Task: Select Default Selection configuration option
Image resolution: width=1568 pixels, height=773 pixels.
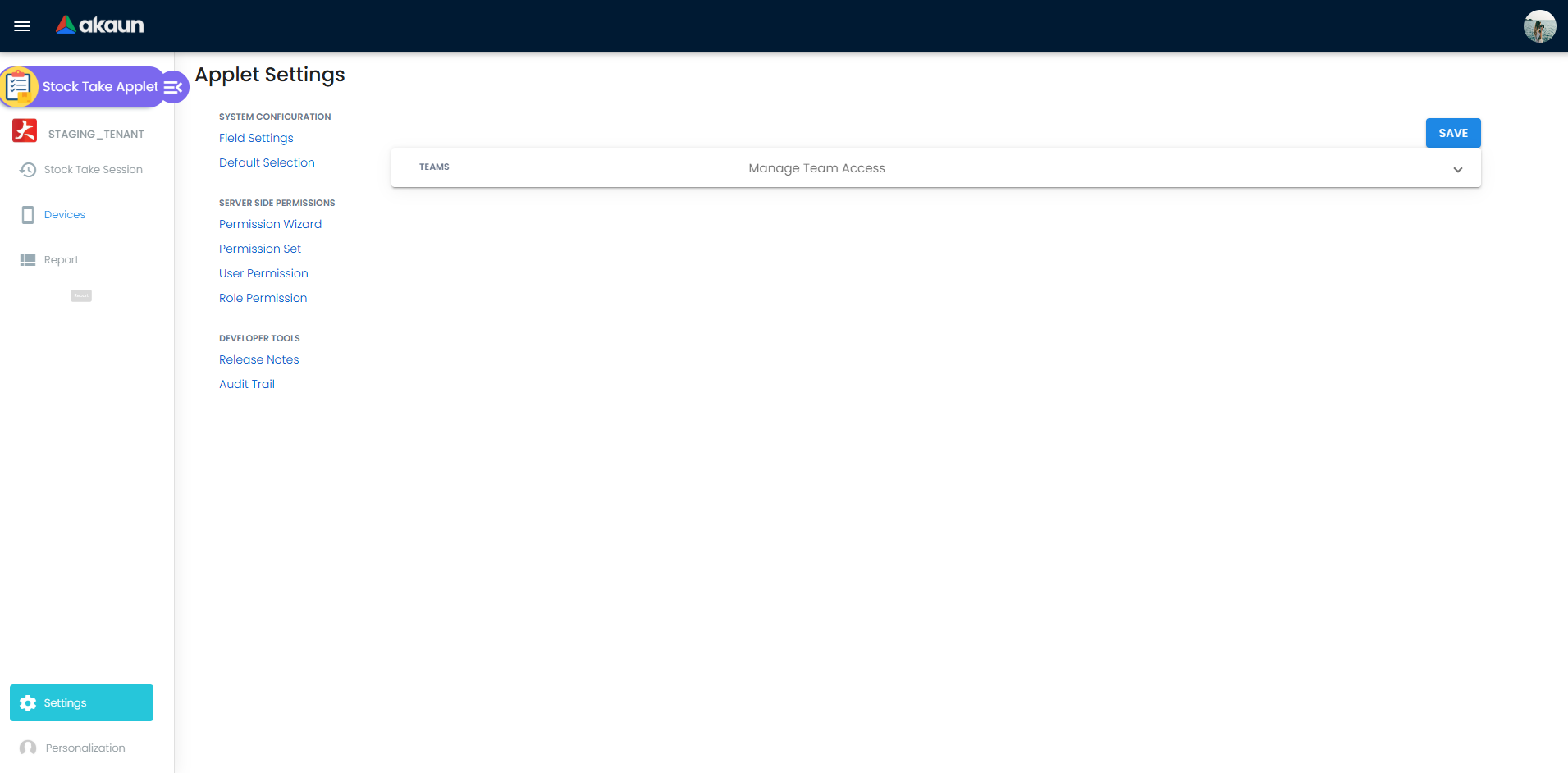Action: 267,162
